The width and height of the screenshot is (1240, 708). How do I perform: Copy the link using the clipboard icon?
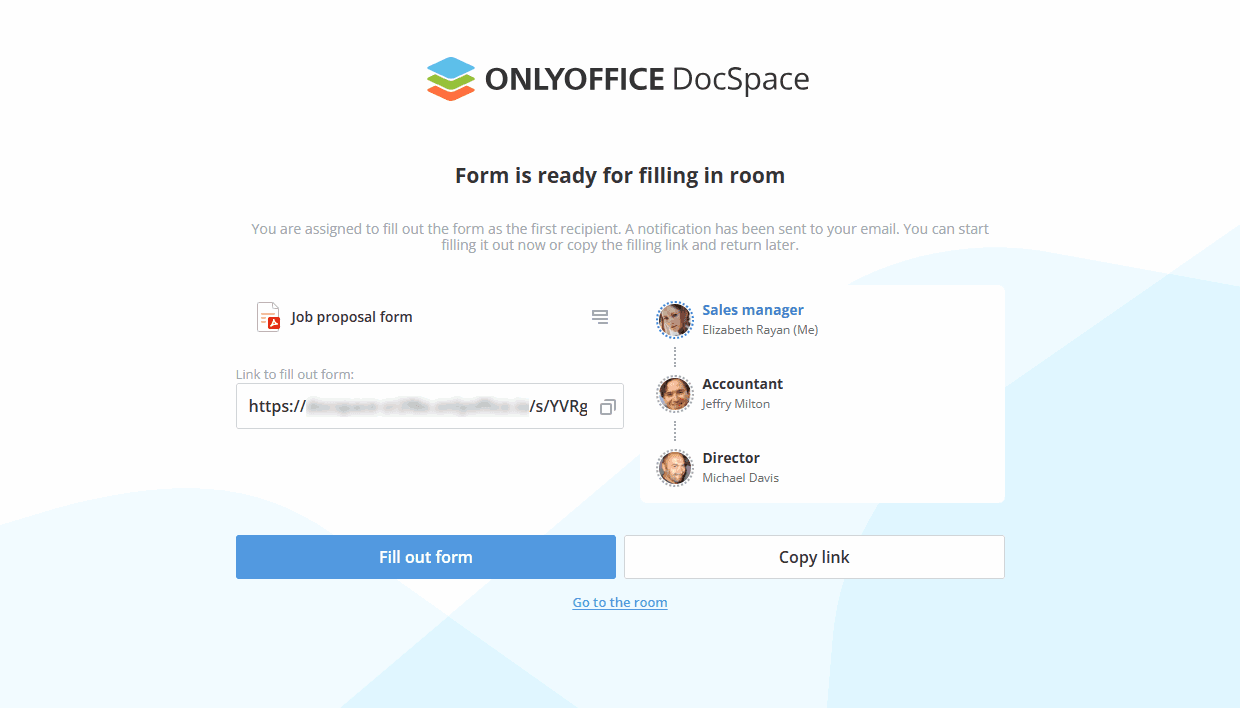click(x=607, y=406)
